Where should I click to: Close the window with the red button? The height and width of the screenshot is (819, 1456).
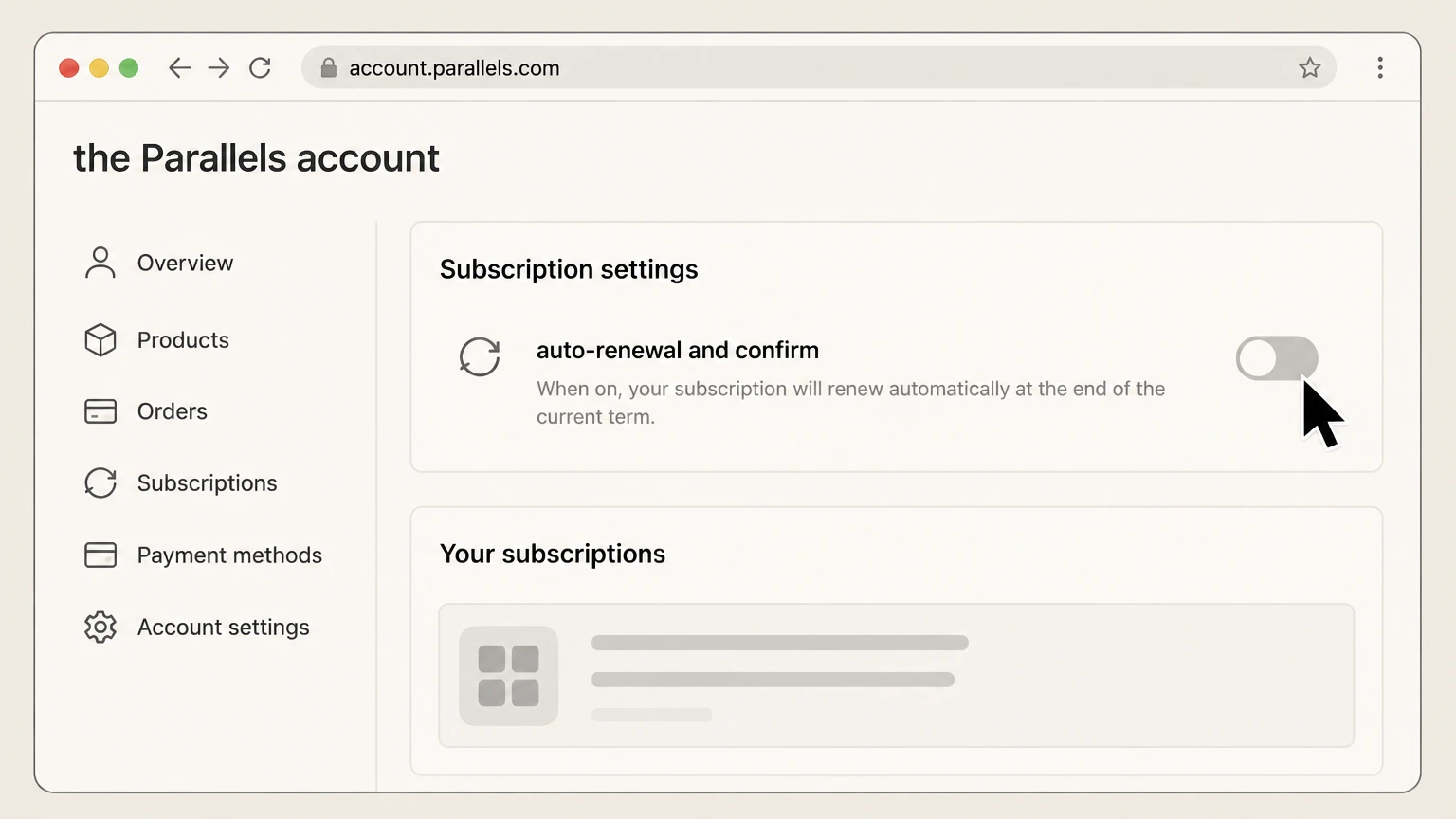68,67
